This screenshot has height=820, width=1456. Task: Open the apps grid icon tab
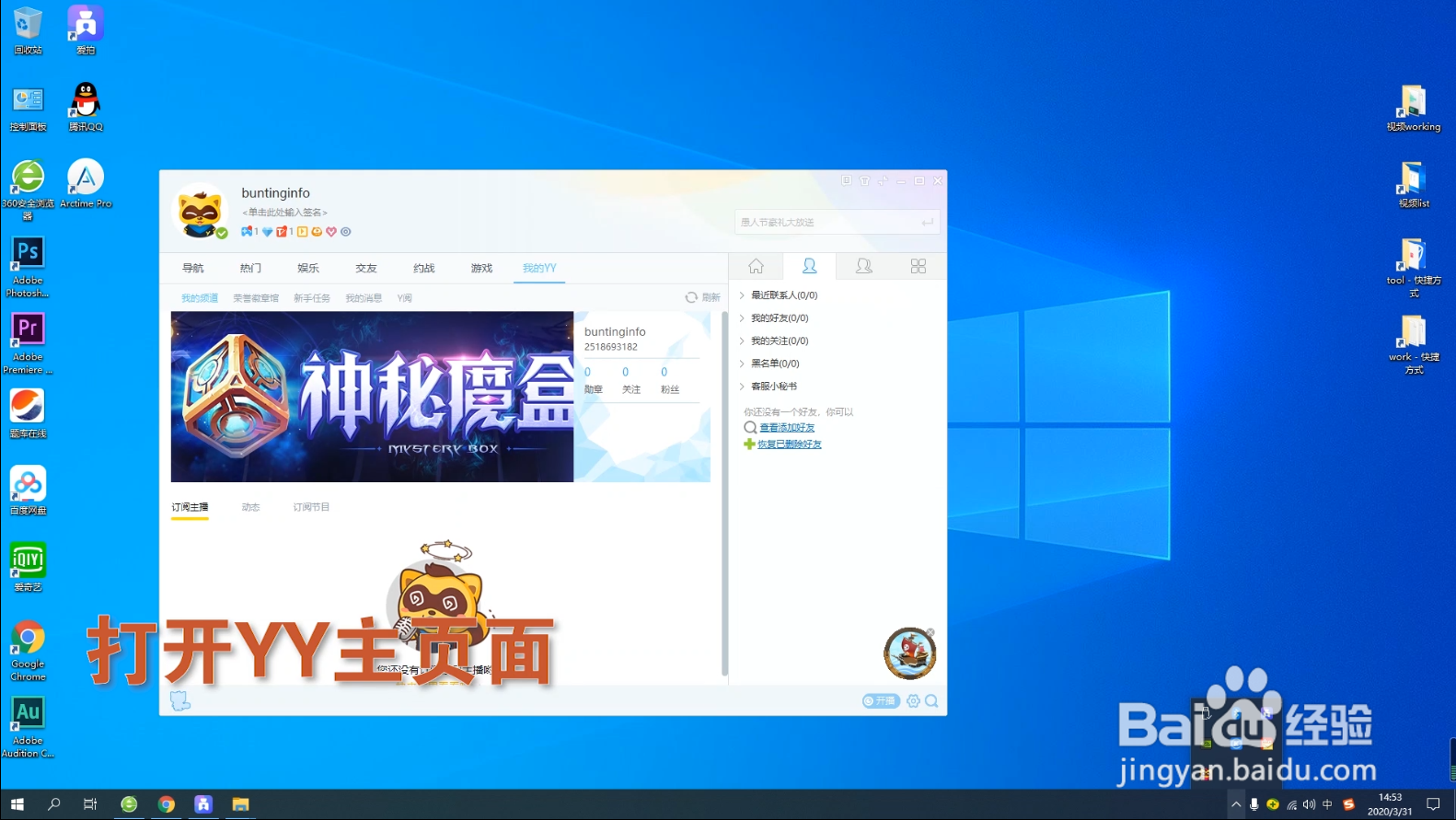pos(918,266)
